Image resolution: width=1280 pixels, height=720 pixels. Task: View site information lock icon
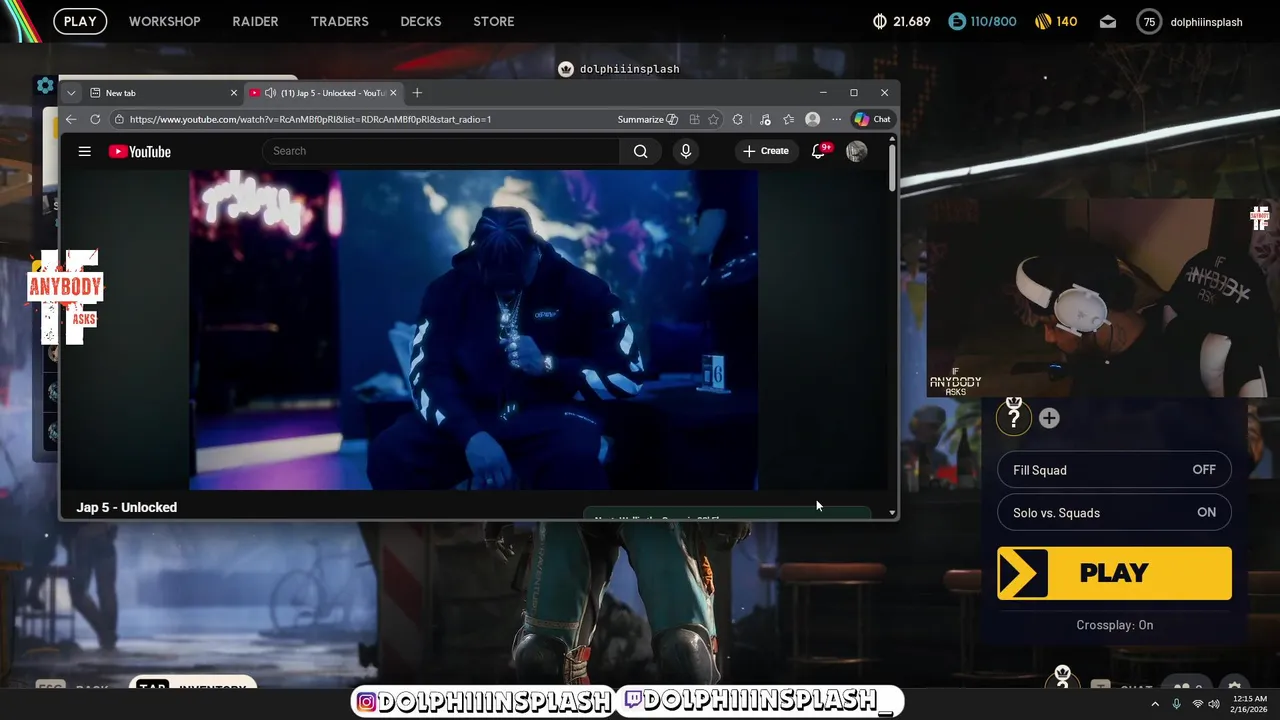click(x=119, y=119)
